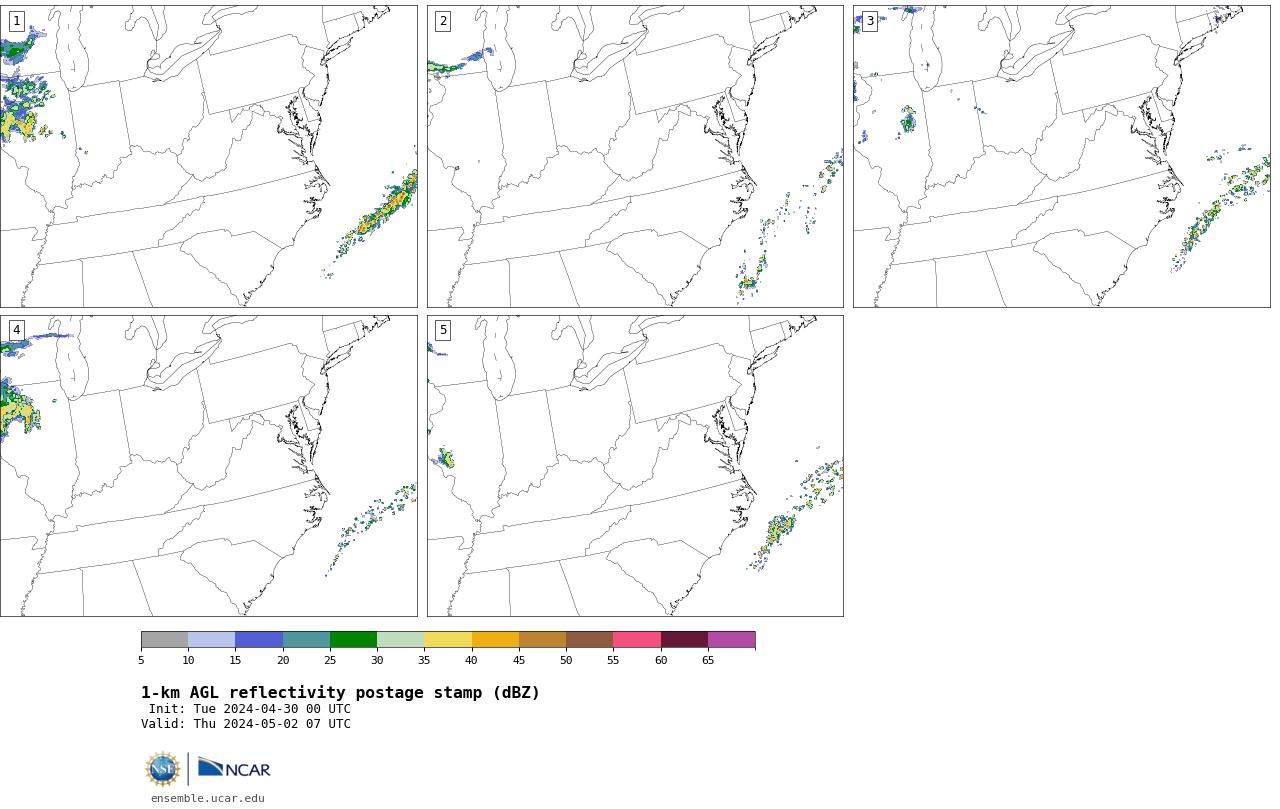Click the colorbar tick label 65
This screenshot has width=1280, height=809.
coord(708,660)
